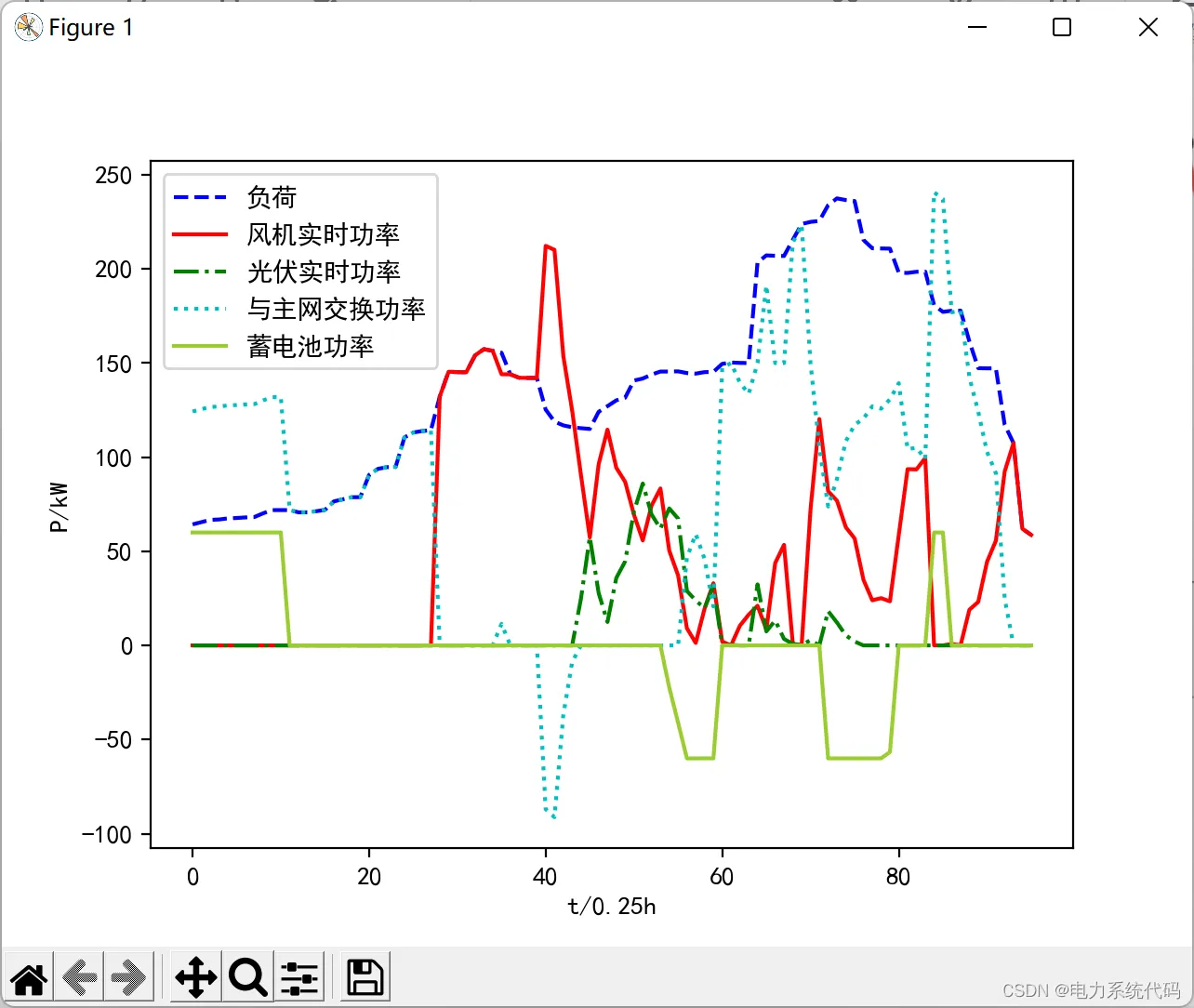Click the 负荷 legend entry
1194x1008 pixels.
[x=272, y=197]
